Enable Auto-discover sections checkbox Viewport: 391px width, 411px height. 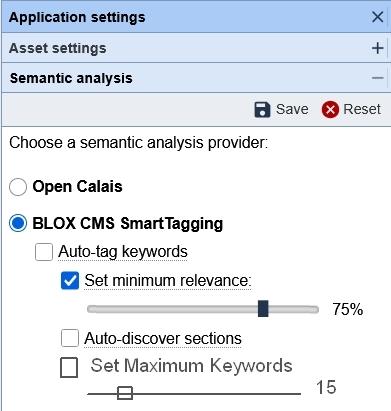(70, 338)
